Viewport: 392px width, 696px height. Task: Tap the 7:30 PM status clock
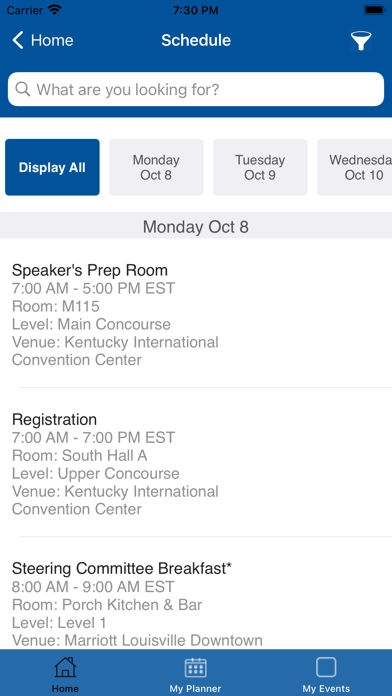coord(196,10)
